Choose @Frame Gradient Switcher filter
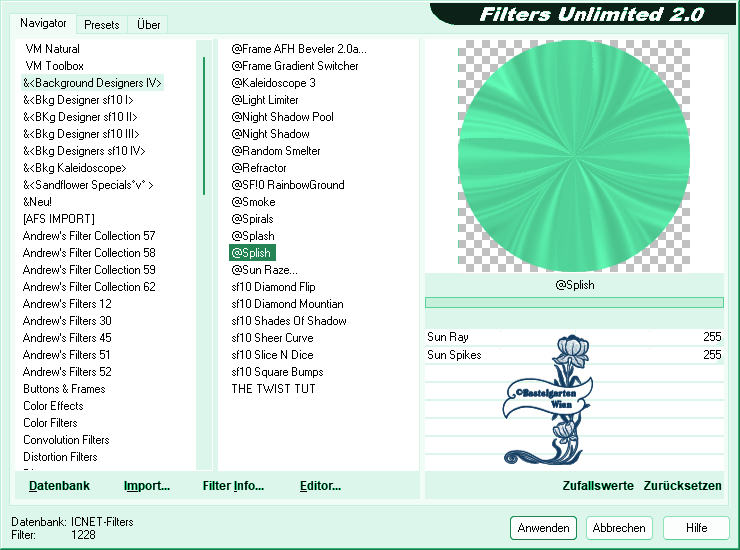 click(294, 66)
